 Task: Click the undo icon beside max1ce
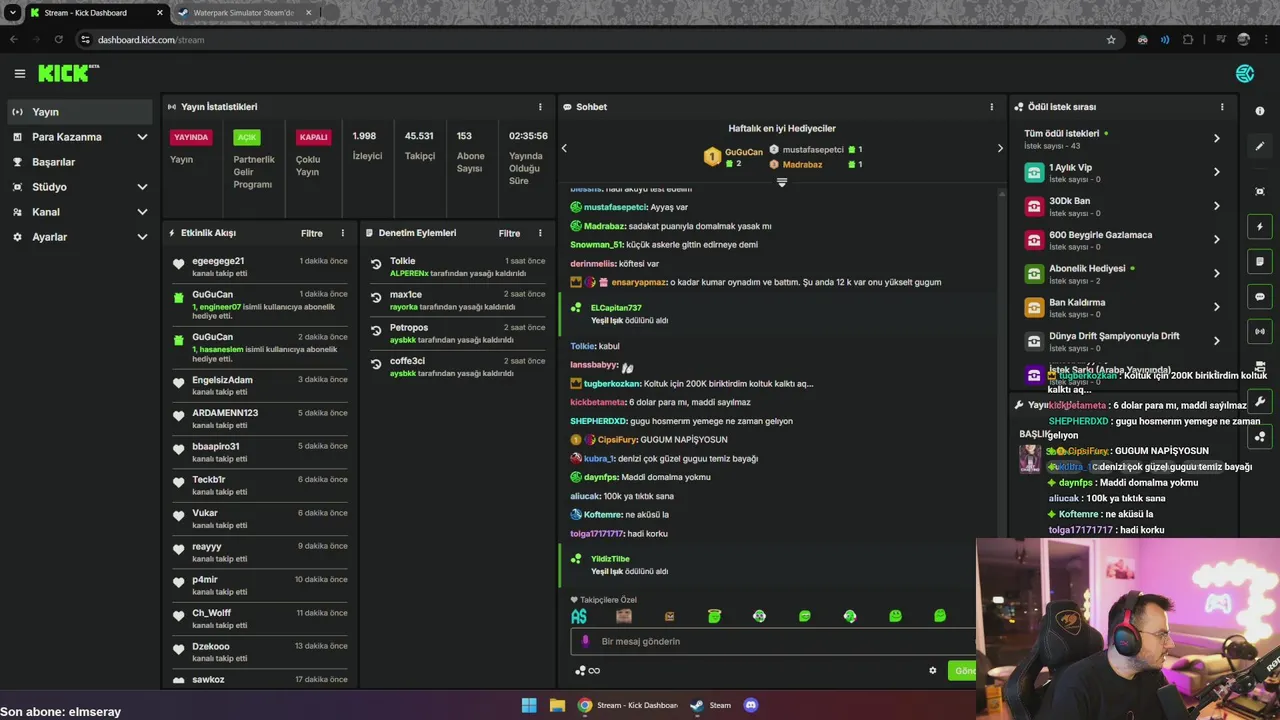coord(376,298)
